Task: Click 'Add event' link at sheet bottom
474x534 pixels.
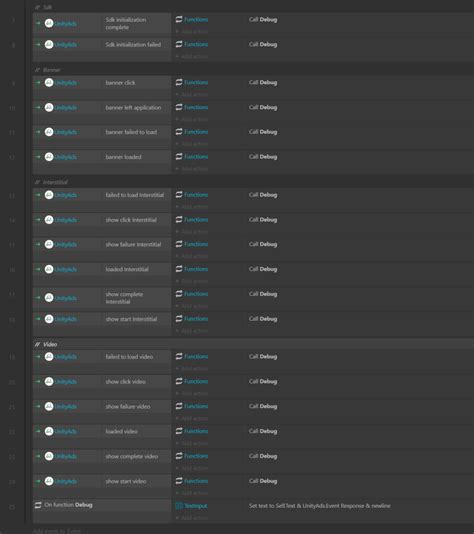Action: (57, 531)
